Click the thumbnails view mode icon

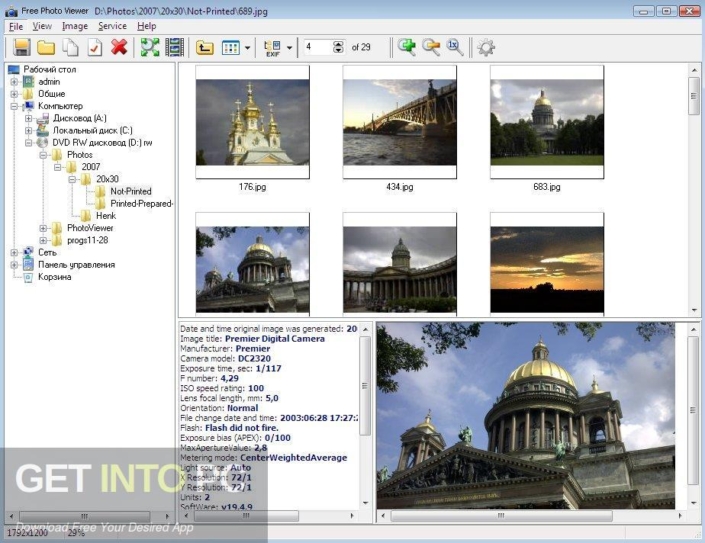(231, 48)
